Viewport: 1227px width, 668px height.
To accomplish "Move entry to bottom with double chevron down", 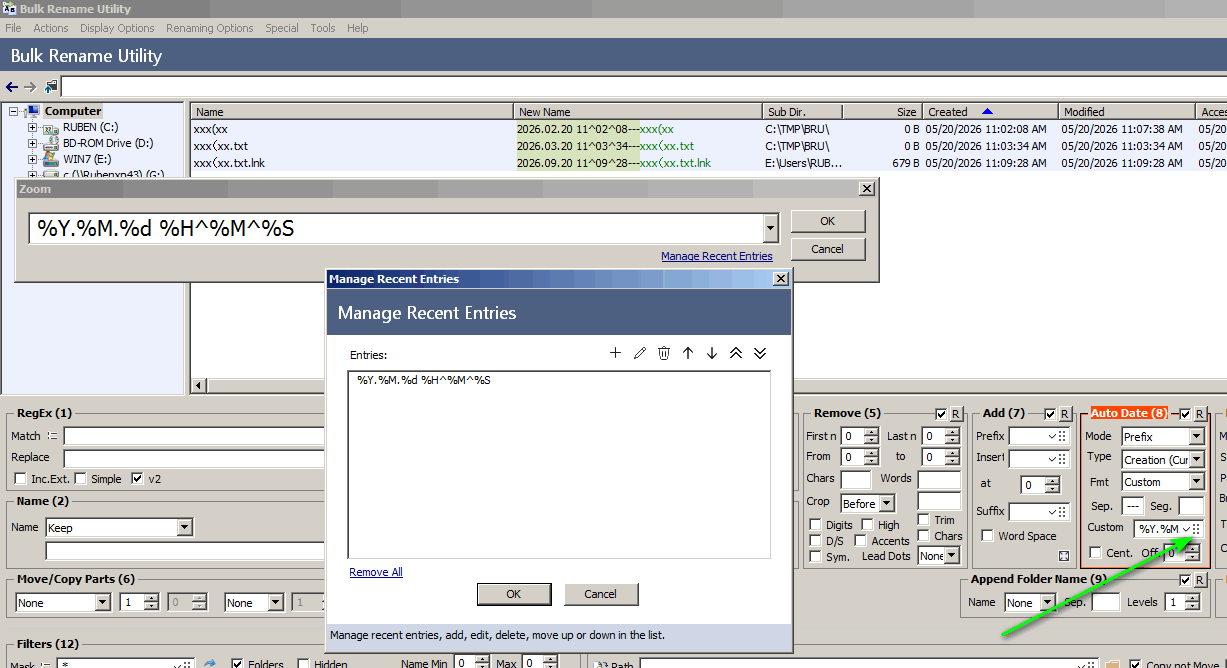I will click(760, 353).
